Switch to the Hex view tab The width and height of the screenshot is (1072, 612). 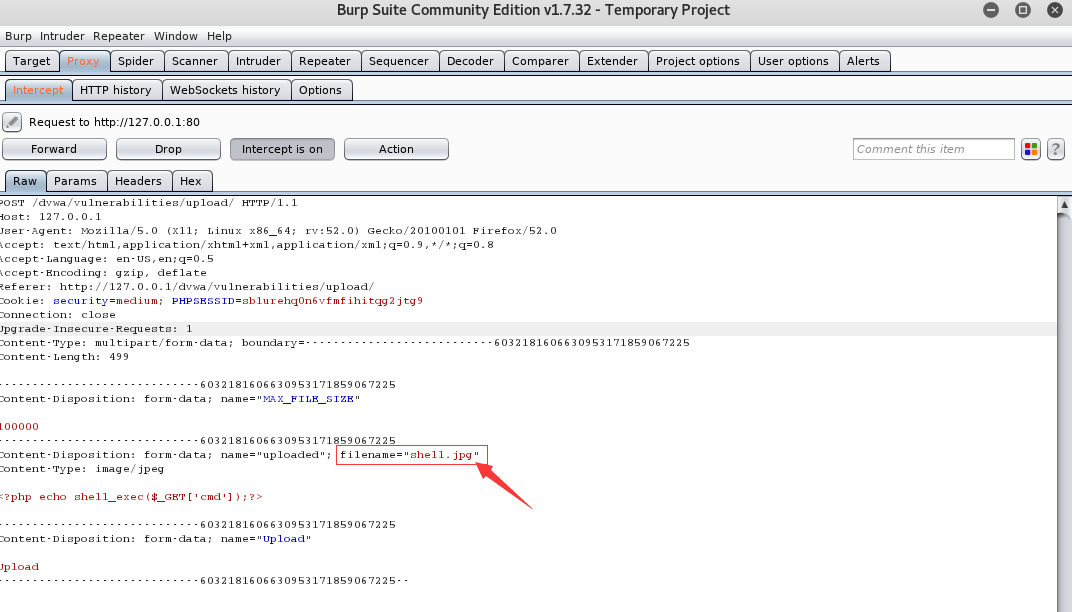pyautogui.click(x=191, y=181)
